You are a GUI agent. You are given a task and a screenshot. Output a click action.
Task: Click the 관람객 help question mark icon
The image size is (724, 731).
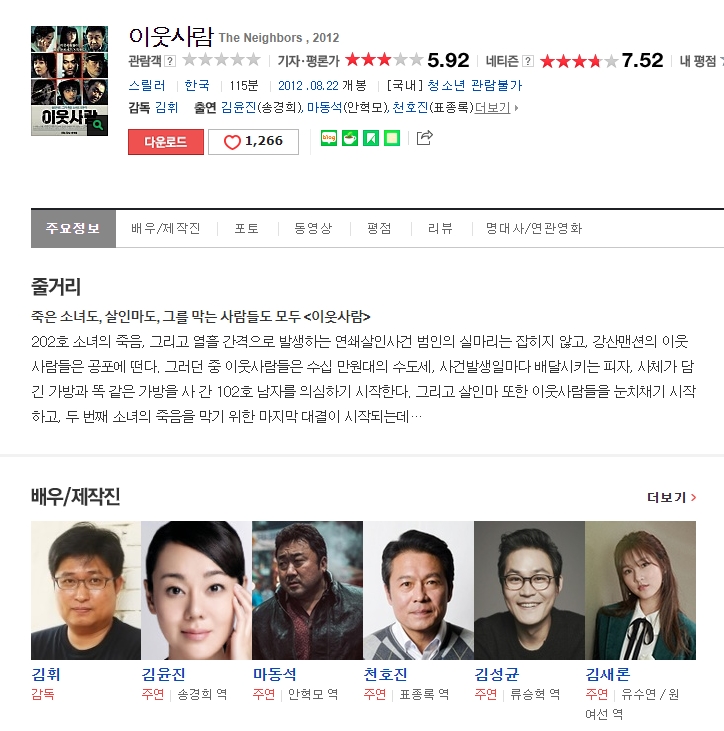[x=170, y=61]
